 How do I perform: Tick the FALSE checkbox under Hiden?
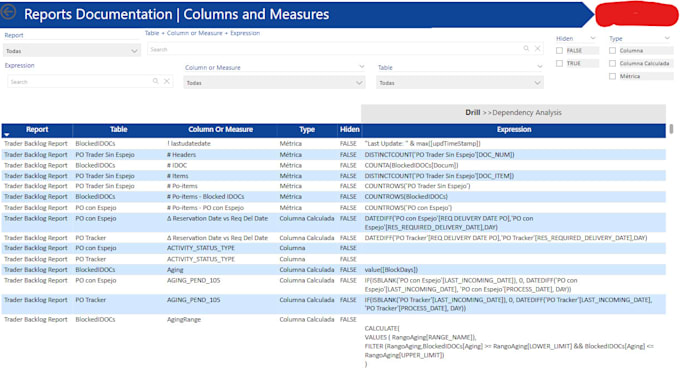(x=559, y=51)
